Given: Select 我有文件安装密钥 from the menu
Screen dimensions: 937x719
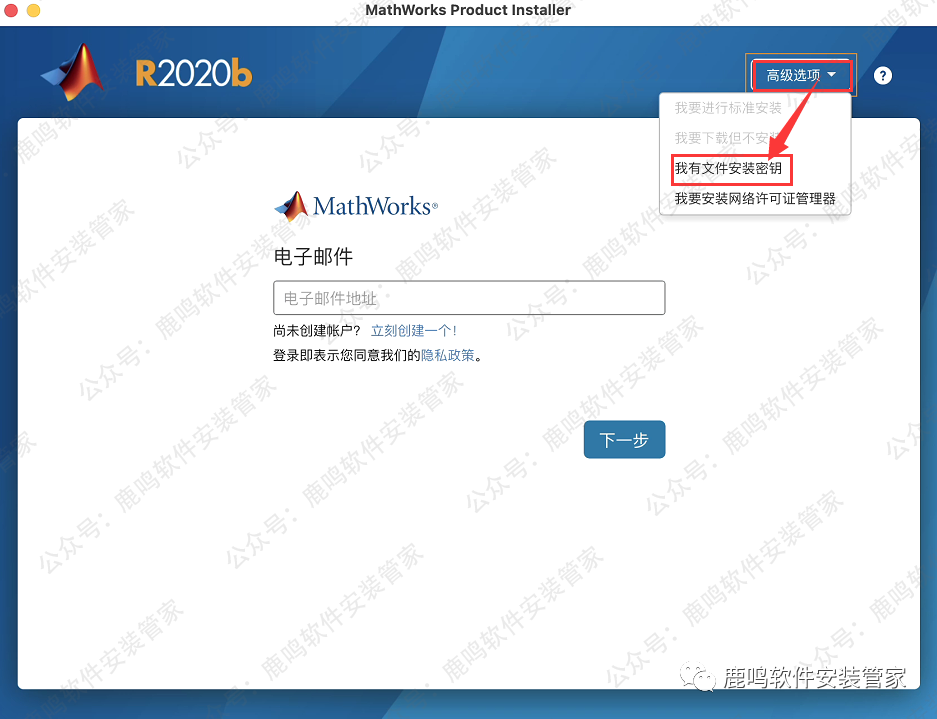Looking at the screenshot, I should click(728, 168).
